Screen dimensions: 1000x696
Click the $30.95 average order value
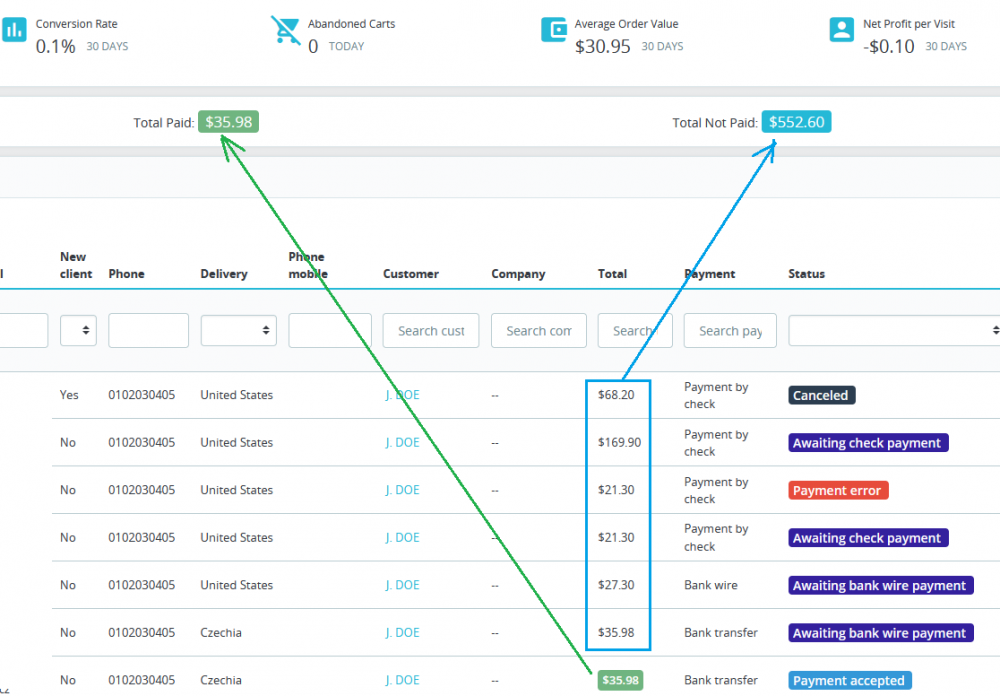603,47
